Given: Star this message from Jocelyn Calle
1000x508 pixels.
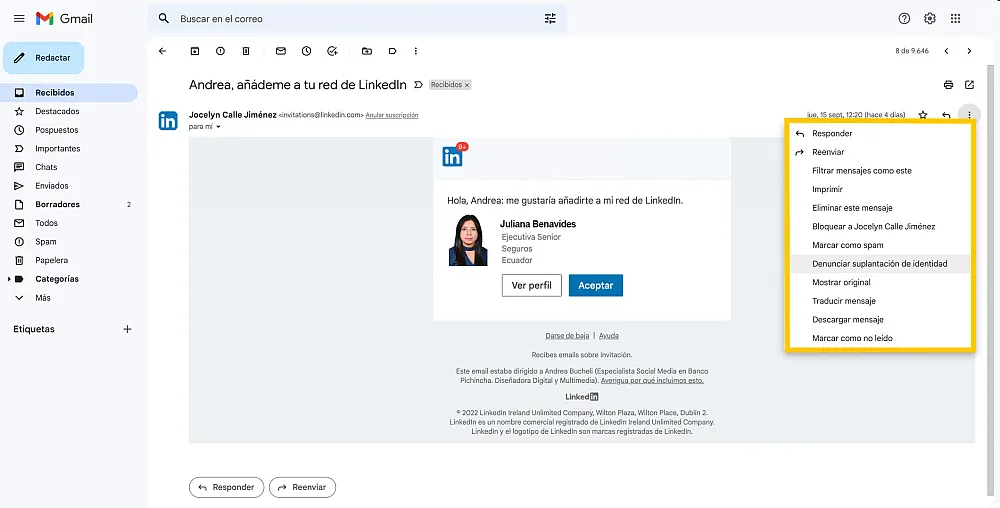Looking at the screenshot, I should click(x=923, y=115).
